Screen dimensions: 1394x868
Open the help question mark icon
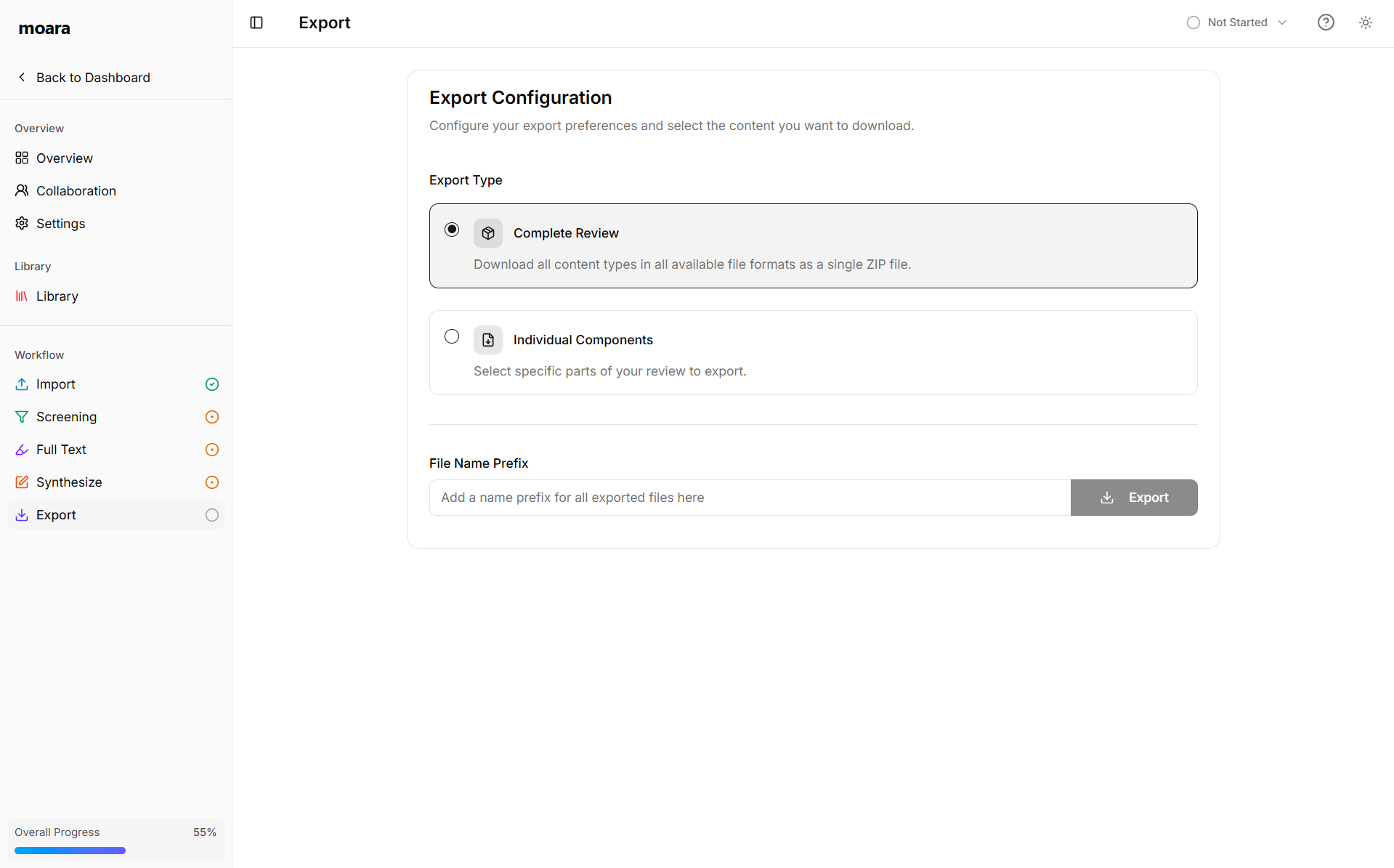click(x=1326, y=22)
